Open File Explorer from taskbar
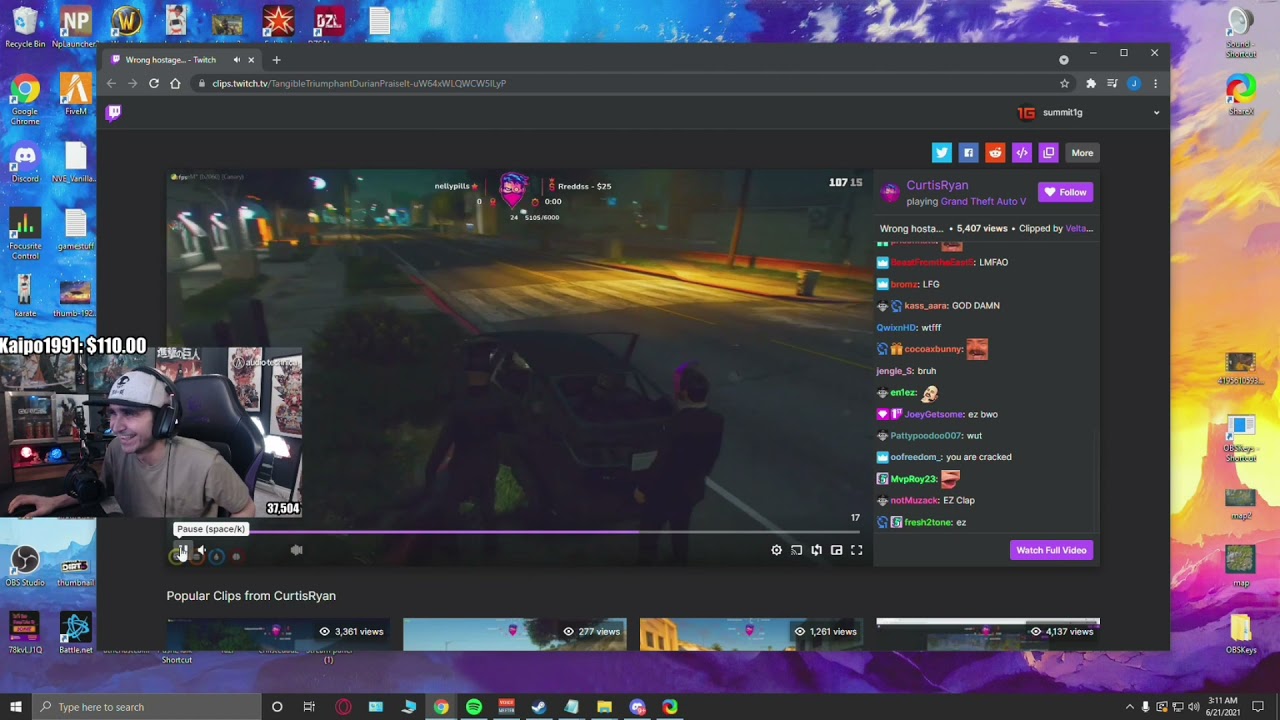The image size is (1280, 720). [604, 707]
